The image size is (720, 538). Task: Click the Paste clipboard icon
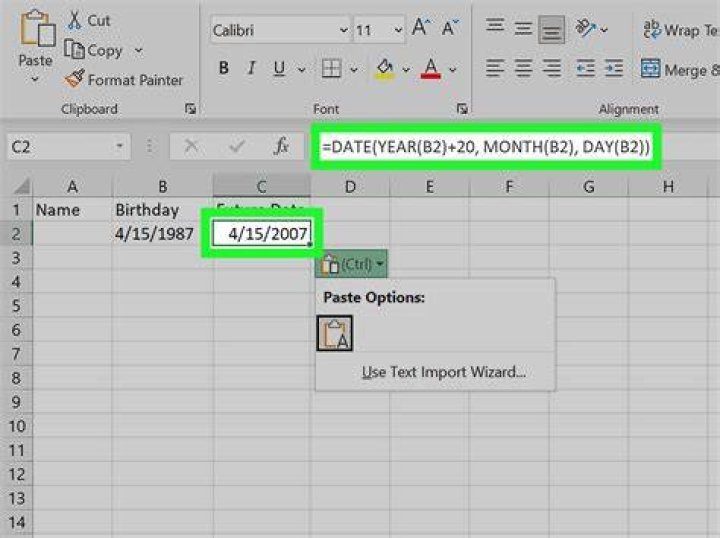point(38,28)
